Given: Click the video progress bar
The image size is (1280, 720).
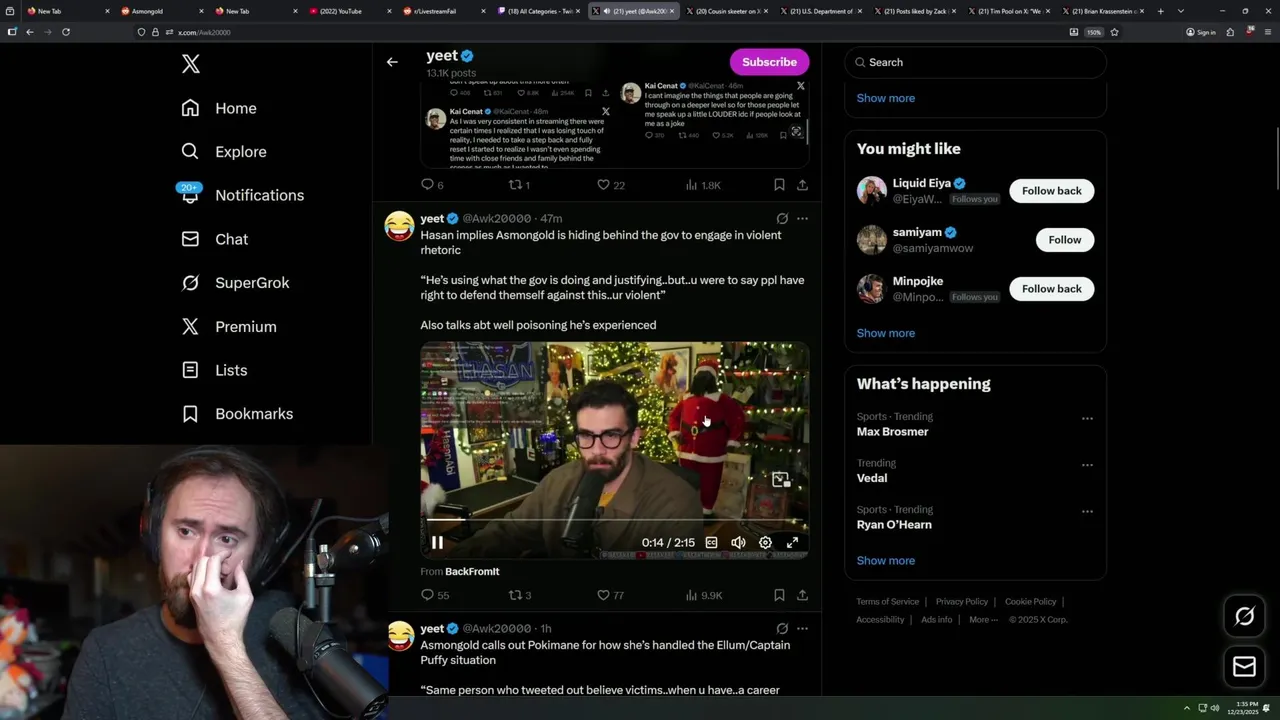Looking at the screenshot, I should click(x=614, y=520).
